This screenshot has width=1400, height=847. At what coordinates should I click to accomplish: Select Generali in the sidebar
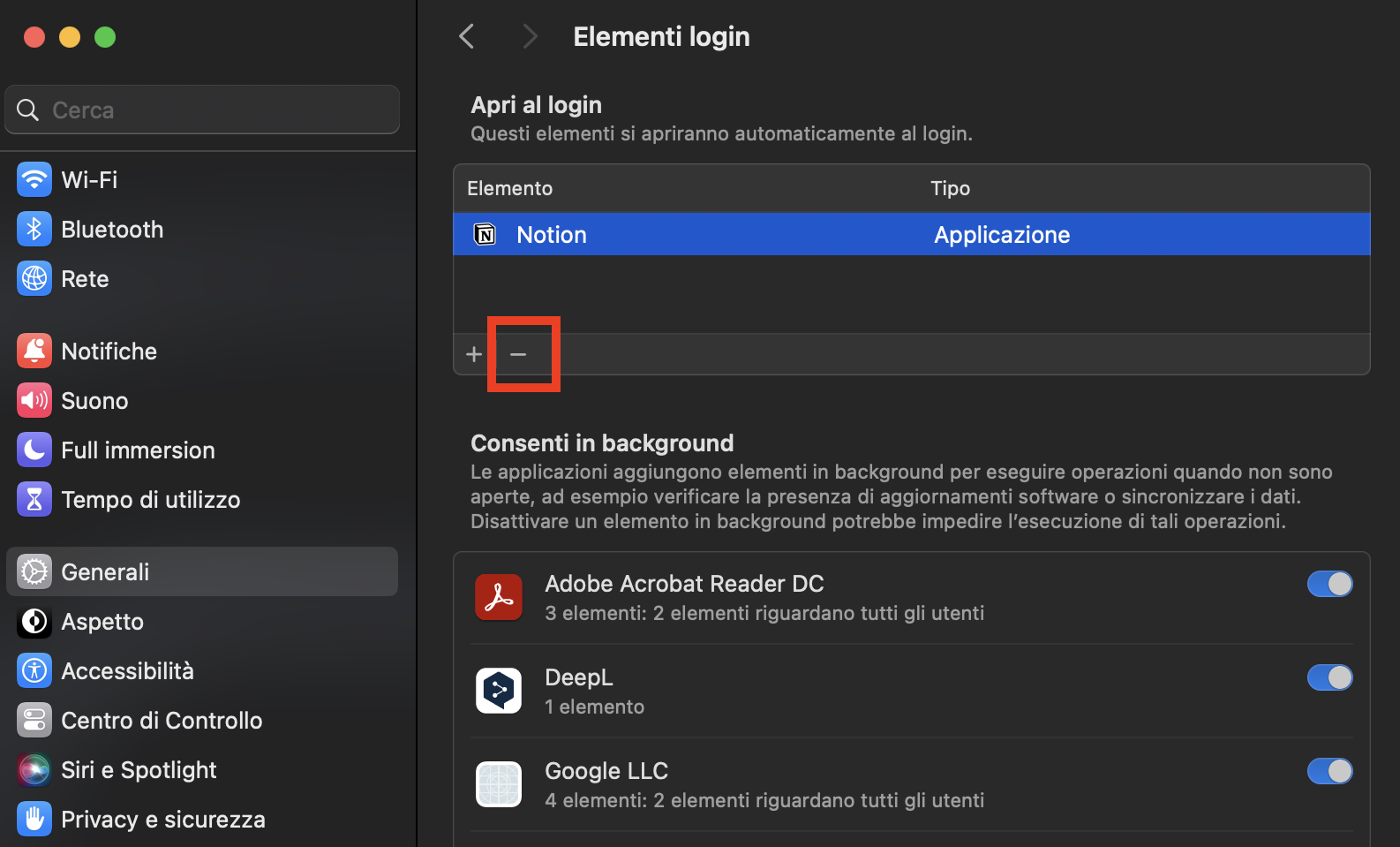point(202,572)
